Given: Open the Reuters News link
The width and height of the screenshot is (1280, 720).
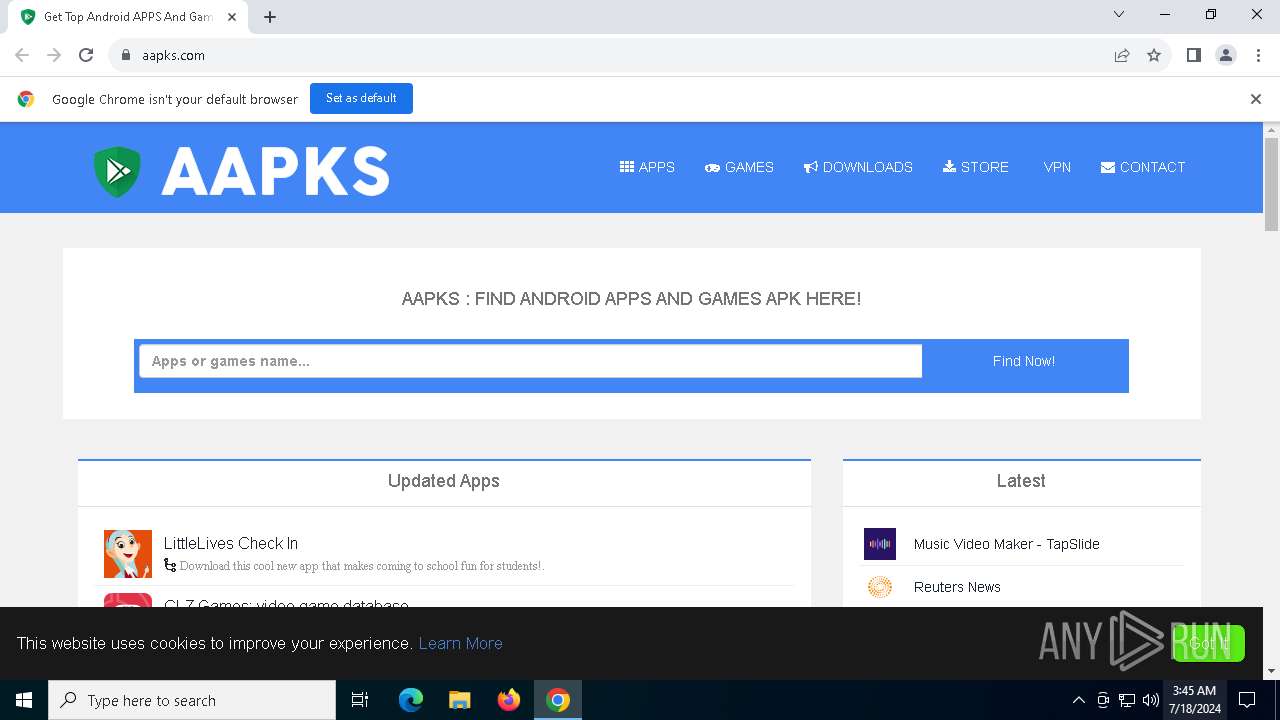Looking at the screenshot, I should (957, 587).
